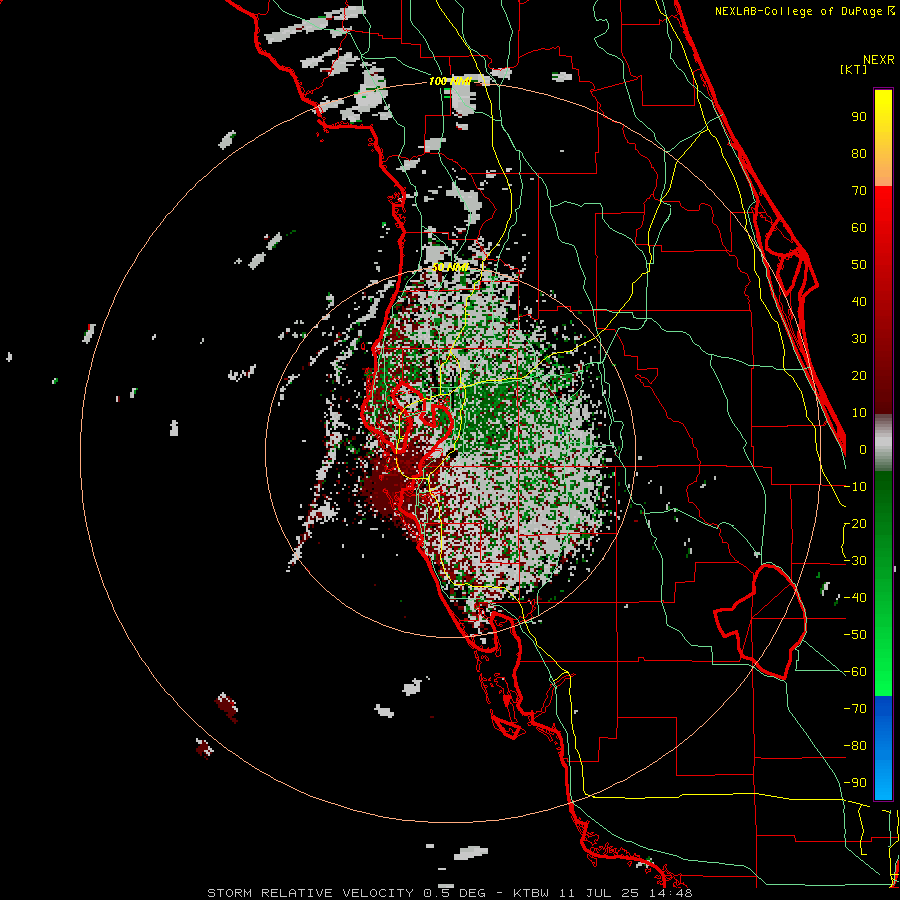Select the positive 20 knot scale label
900x900 pixels.
pyautogui.click(x=859, y=375)
